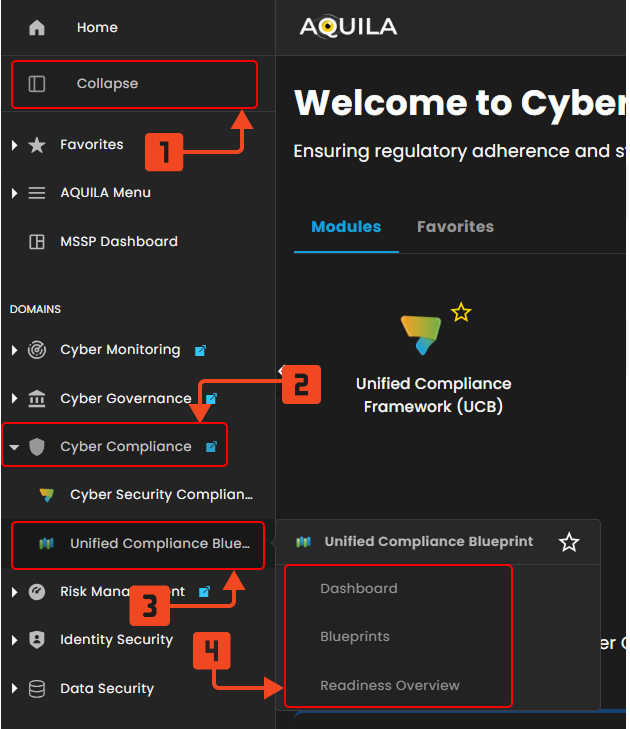Favorite the Unified Compliance Framework module star
This screenshot has width=630, height=729.
coord(460,313)
